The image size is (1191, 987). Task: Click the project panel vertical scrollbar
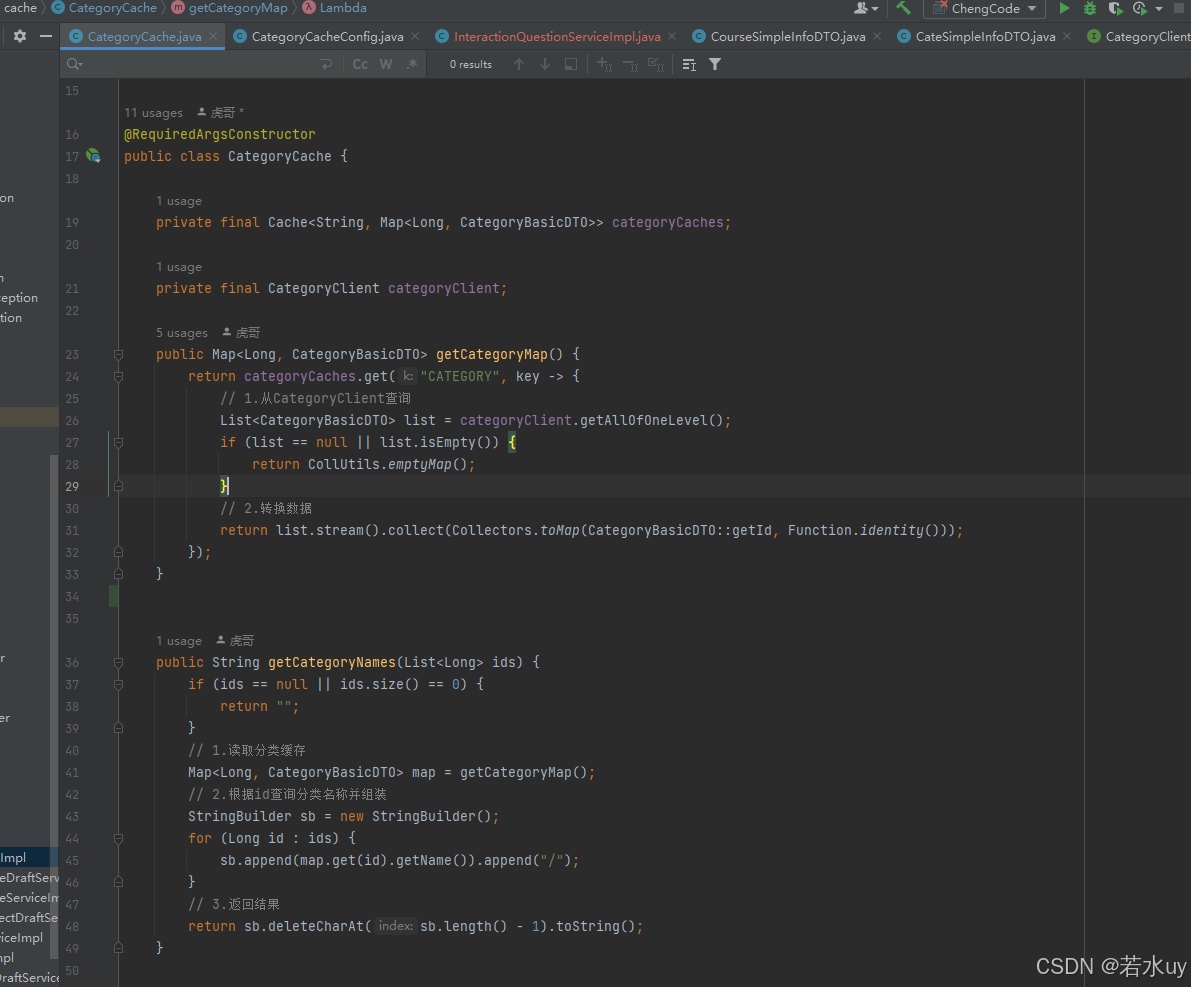click(54, 707)
